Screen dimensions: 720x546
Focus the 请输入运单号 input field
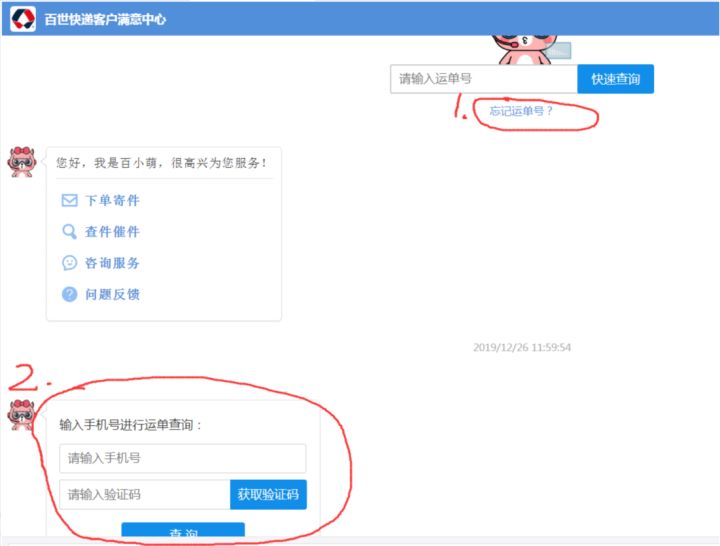point(484,79)
